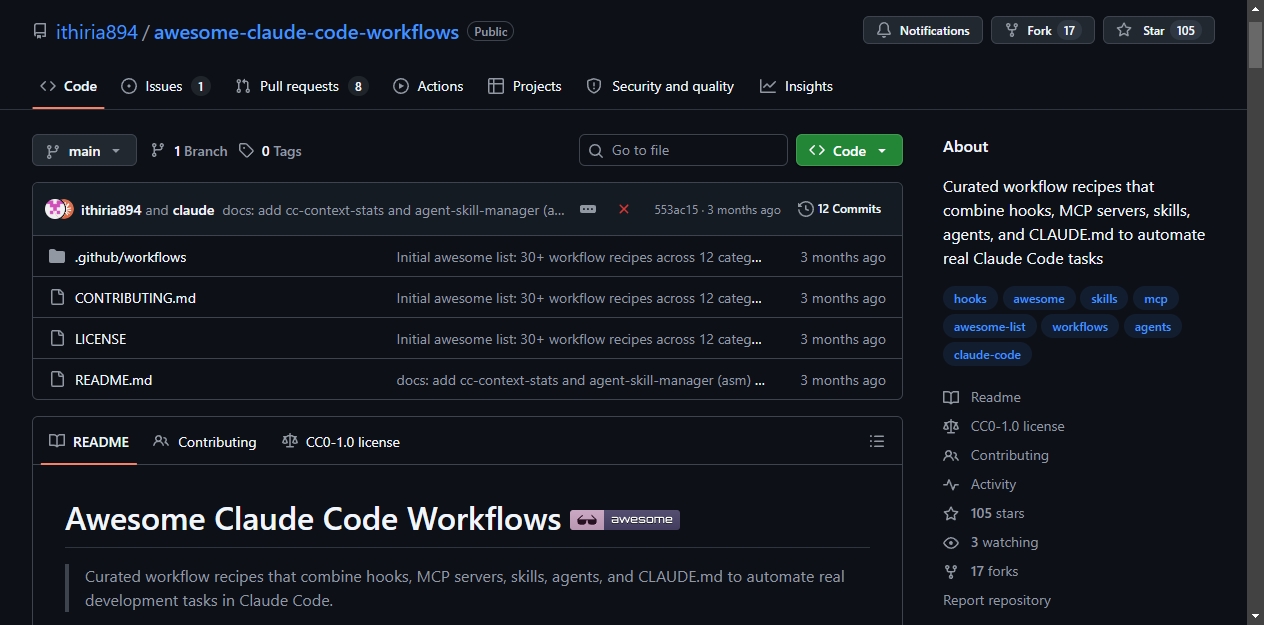Viewport: 1264px width, 625px height.
Task: View the 0 Tags link
Action: click(x=270, y=151)
